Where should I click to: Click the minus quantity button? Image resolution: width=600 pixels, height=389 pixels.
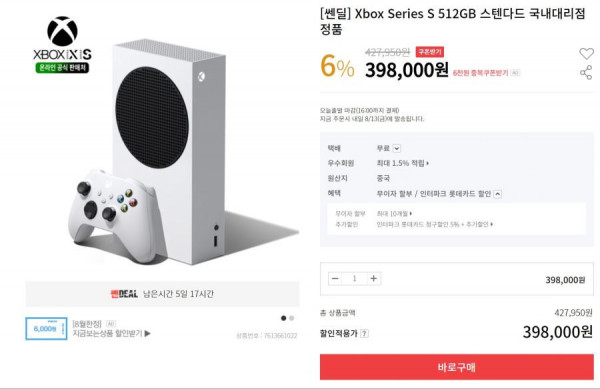[x=335, y=278]
